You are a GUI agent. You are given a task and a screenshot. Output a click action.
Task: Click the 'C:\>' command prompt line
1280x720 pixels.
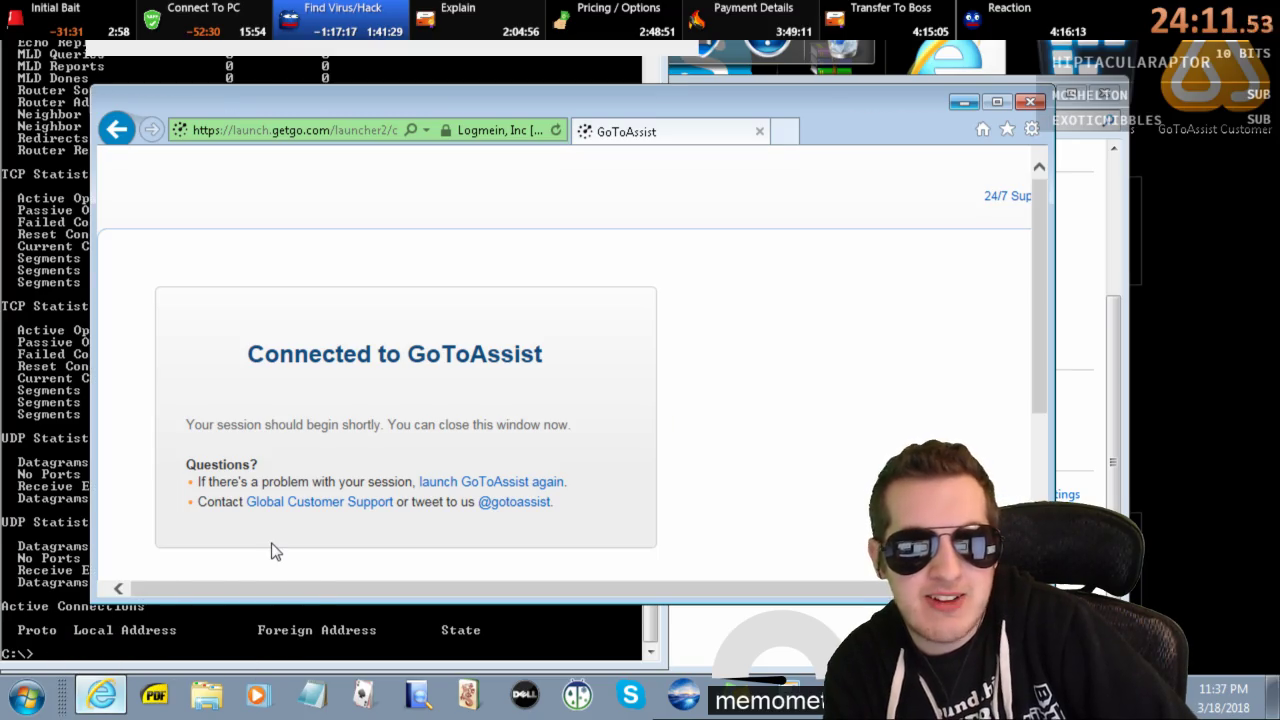click(17, 654)
